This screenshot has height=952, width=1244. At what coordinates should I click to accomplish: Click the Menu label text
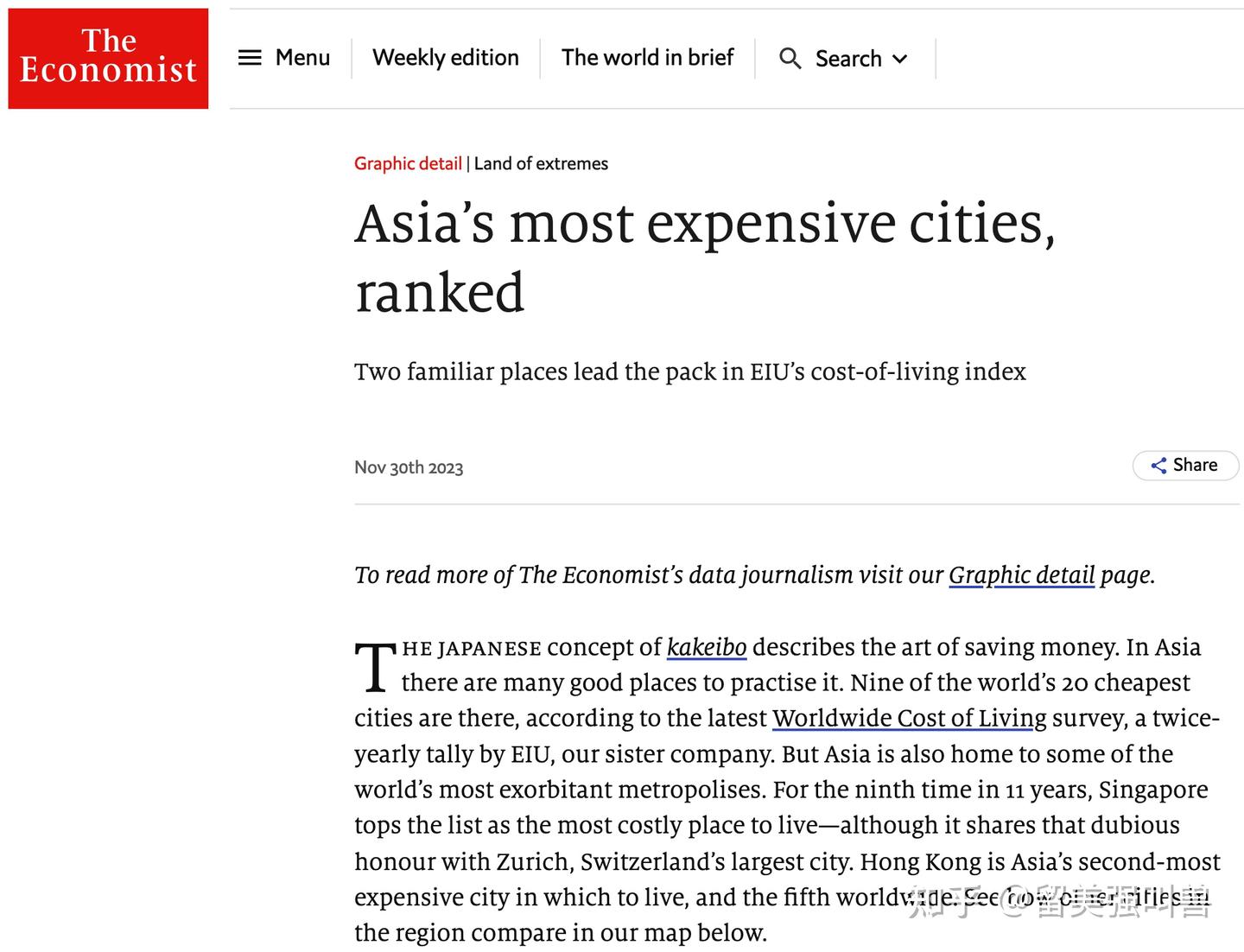(x=301, y=58)
